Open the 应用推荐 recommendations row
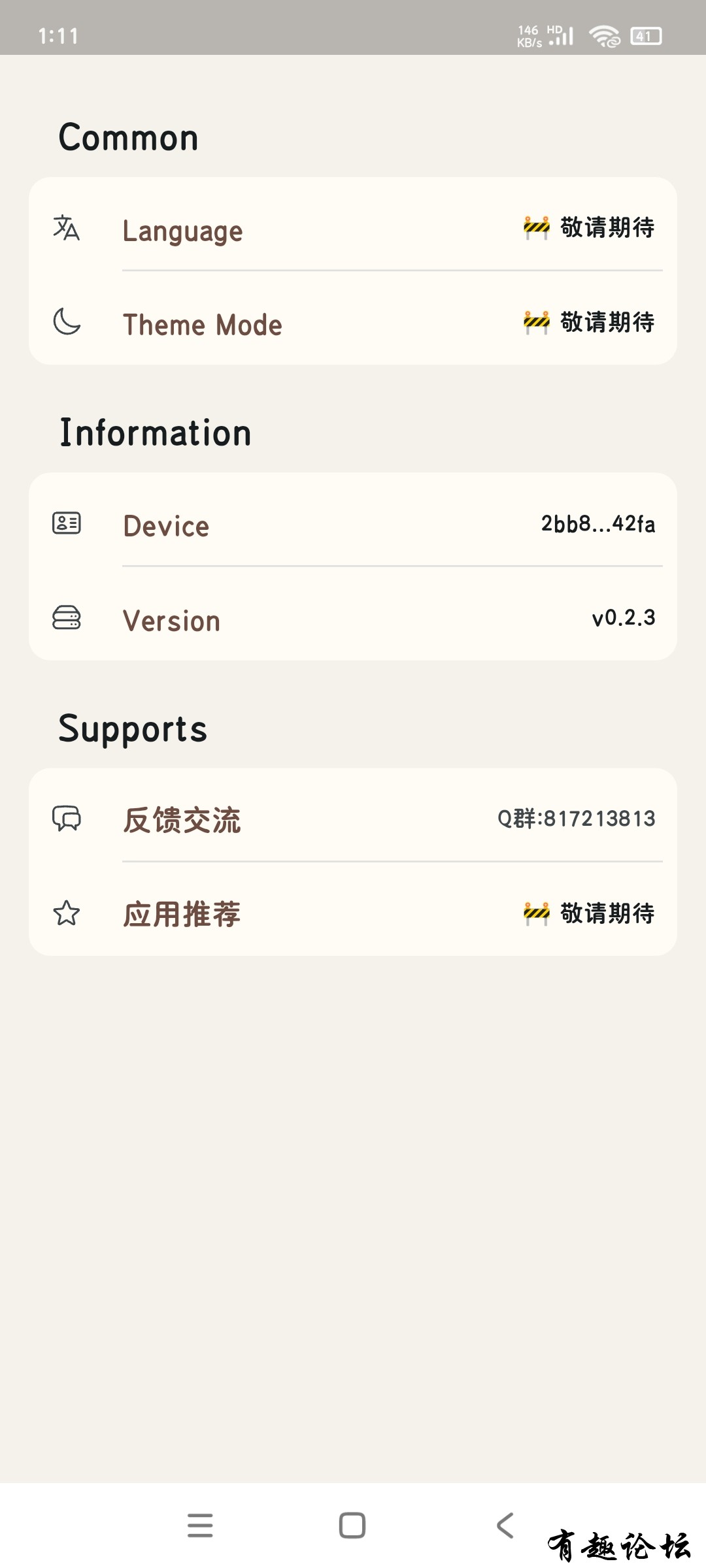Viewport: 706px width, 1568px height. (353, 909)
